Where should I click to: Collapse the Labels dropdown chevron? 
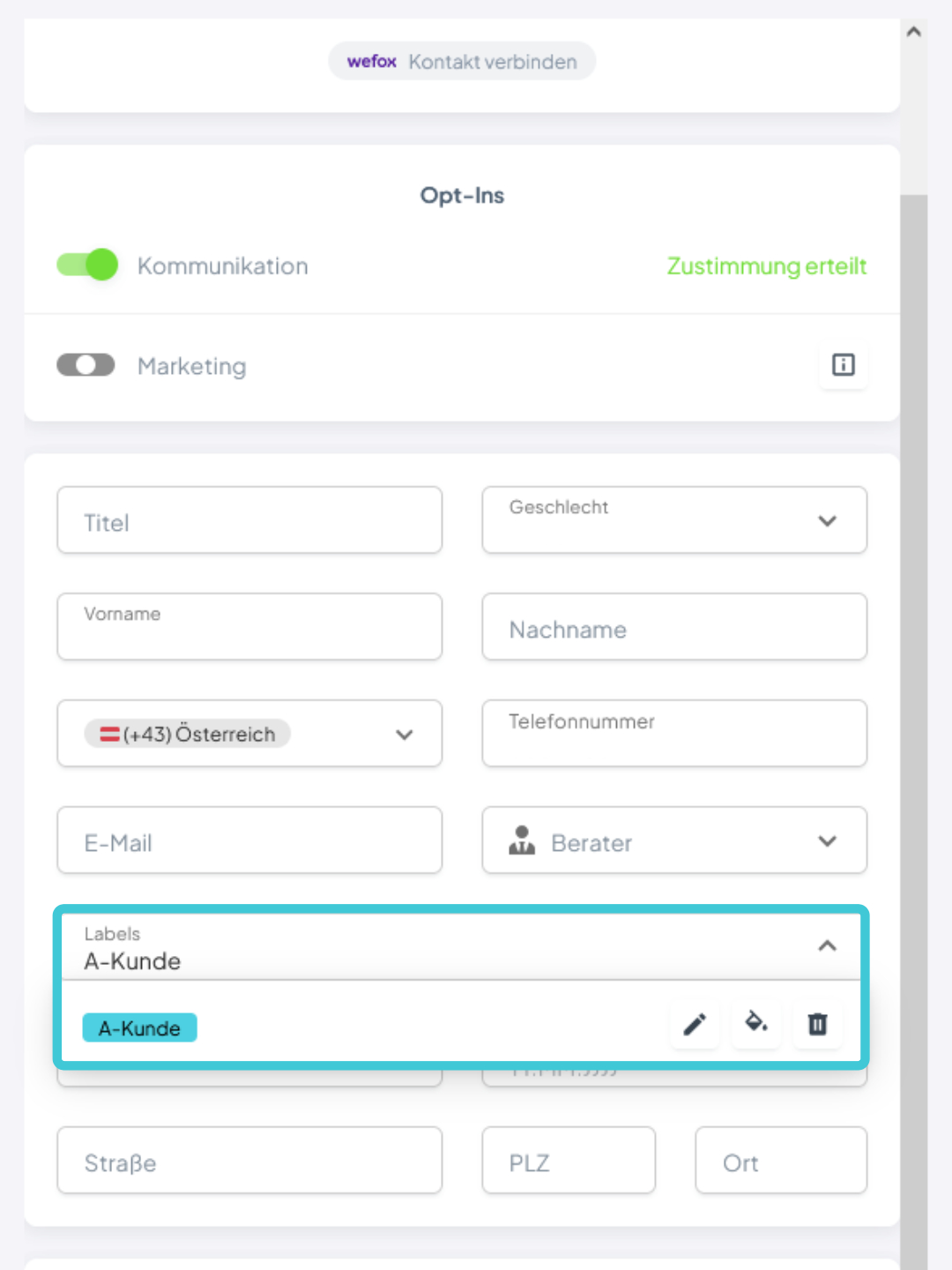coord(827,946)
